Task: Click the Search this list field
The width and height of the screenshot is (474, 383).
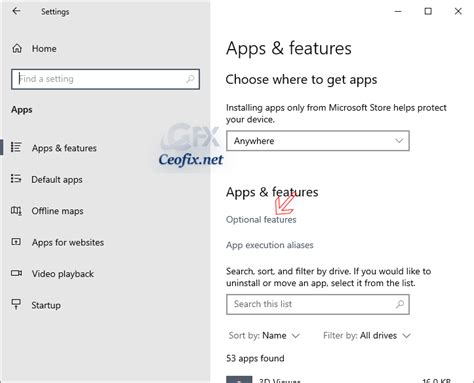Action: [x=318, y=304]
